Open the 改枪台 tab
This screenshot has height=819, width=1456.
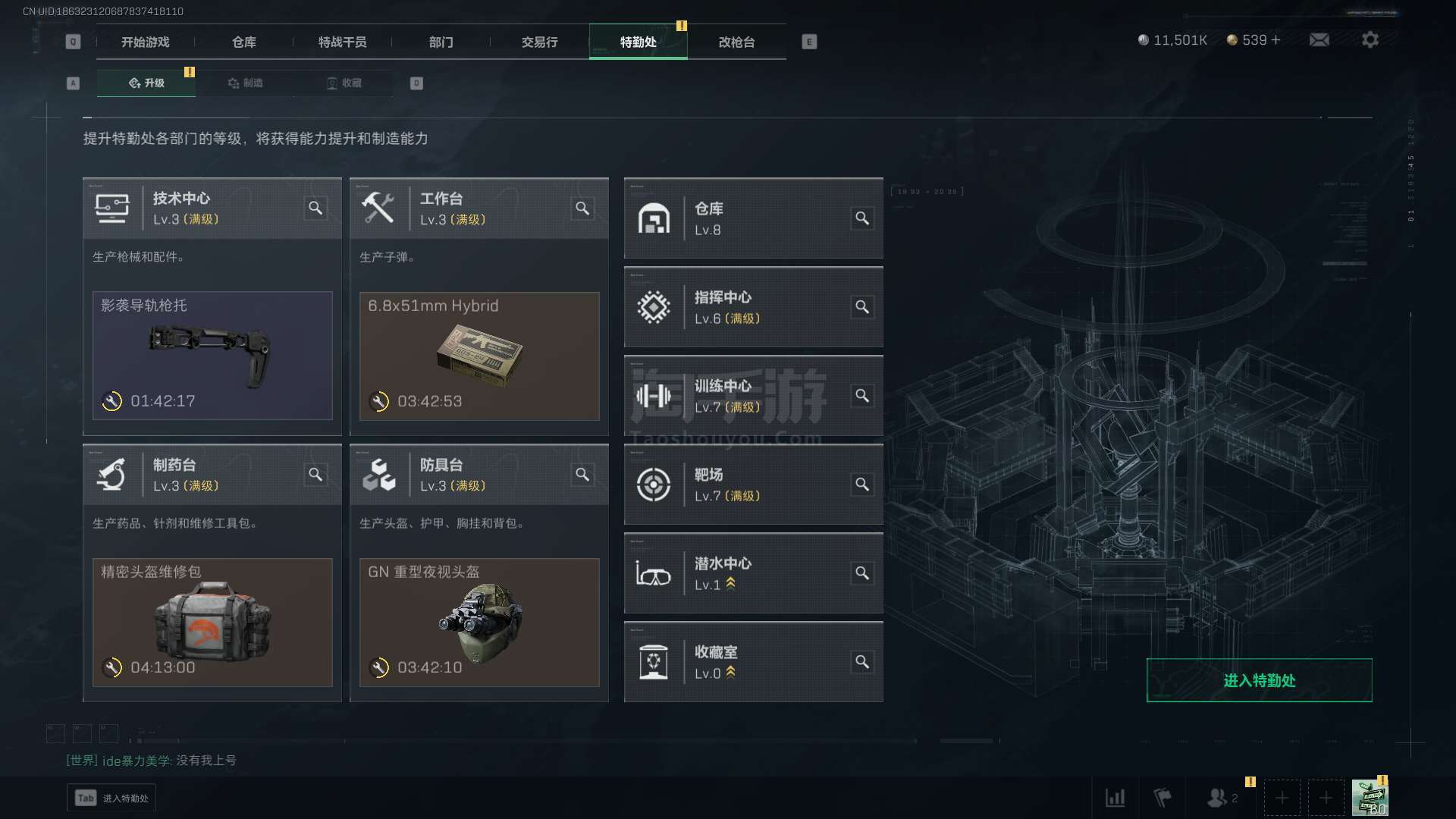[x=736, y=42]
